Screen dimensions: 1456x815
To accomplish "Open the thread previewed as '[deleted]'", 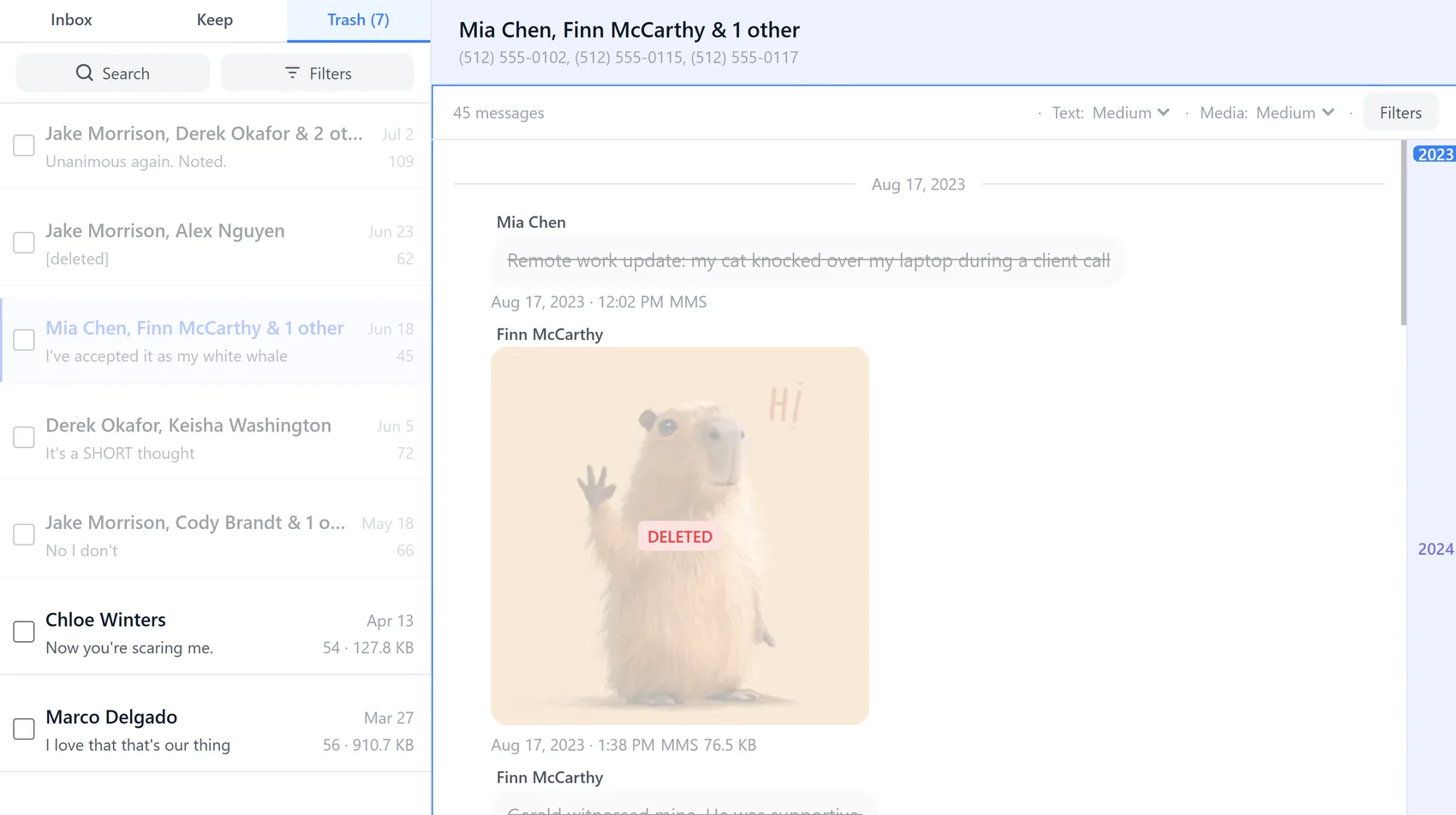I will point(216,243).
